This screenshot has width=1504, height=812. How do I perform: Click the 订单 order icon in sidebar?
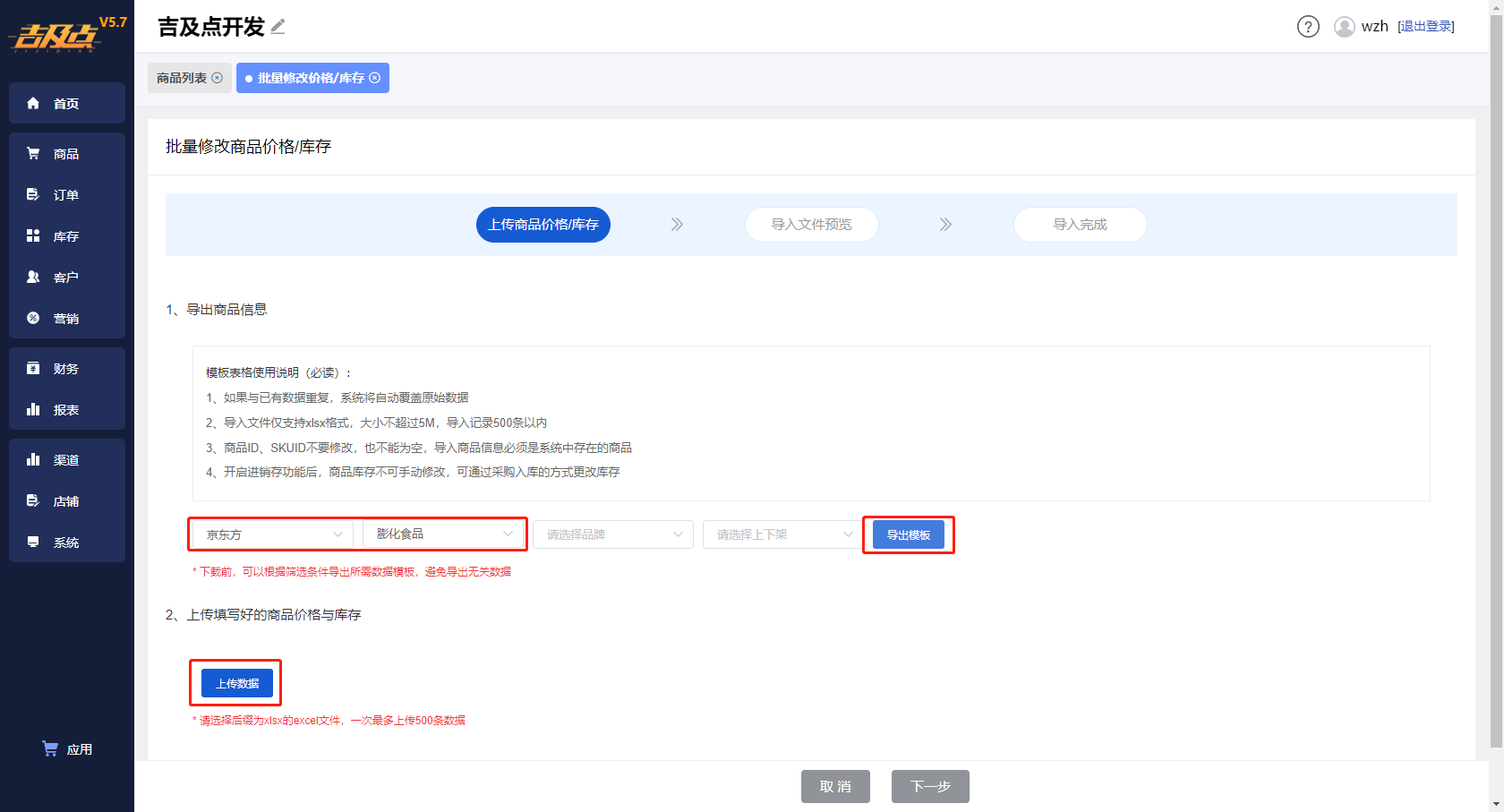click(x=33, y=194)
